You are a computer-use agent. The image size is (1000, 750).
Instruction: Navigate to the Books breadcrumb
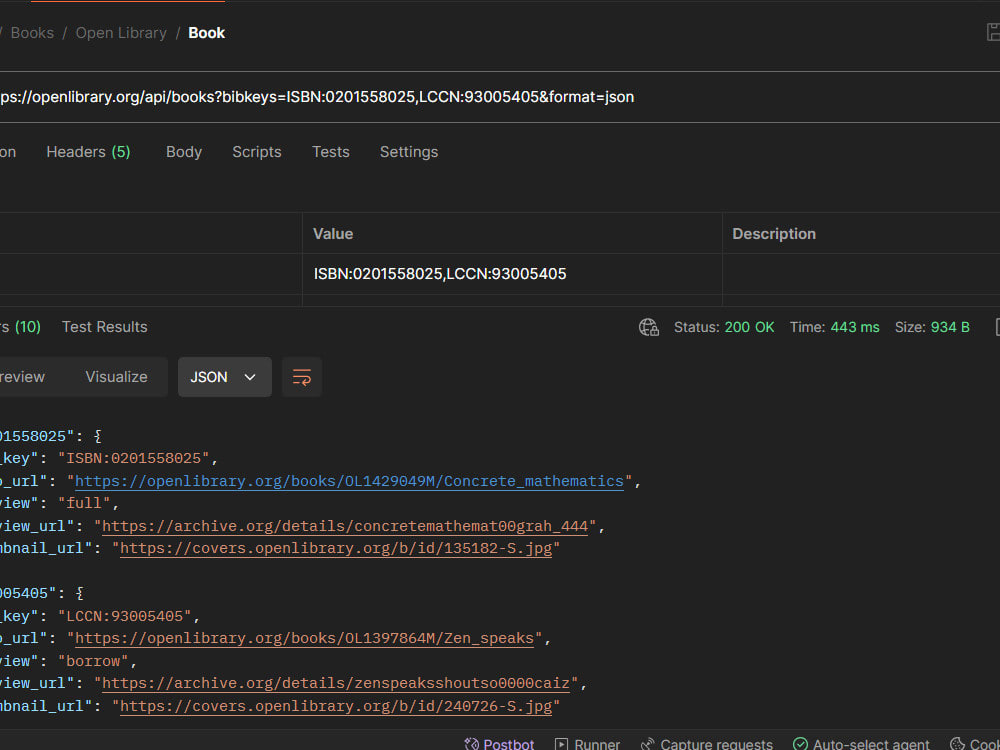pos(32,33)
